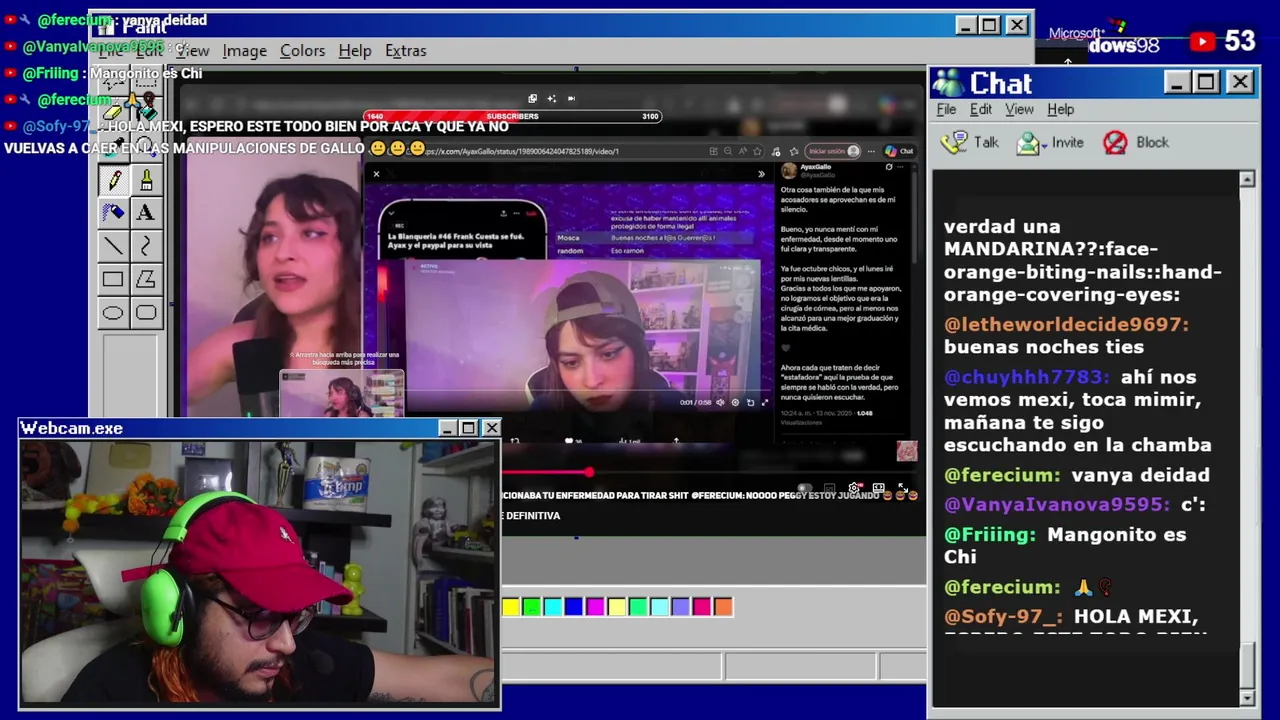Viewport: 1280px width, 720px height.
Task: Toggle the autoplay switch on video player
Action: [804, 488]
